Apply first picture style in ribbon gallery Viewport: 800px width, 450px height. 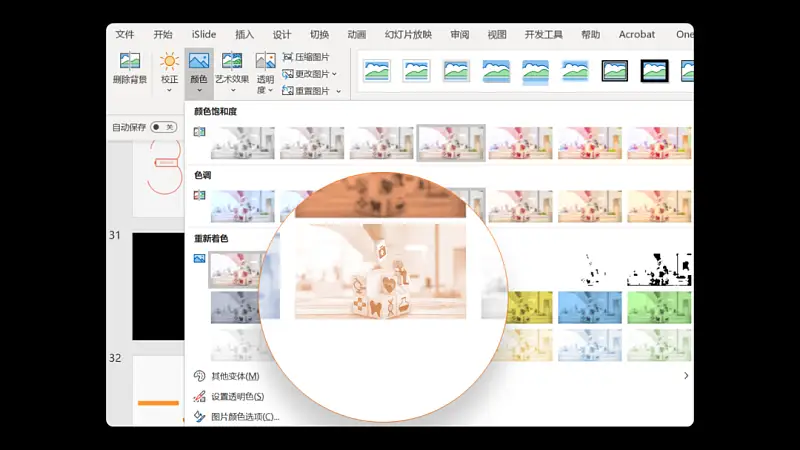point(377,71)
